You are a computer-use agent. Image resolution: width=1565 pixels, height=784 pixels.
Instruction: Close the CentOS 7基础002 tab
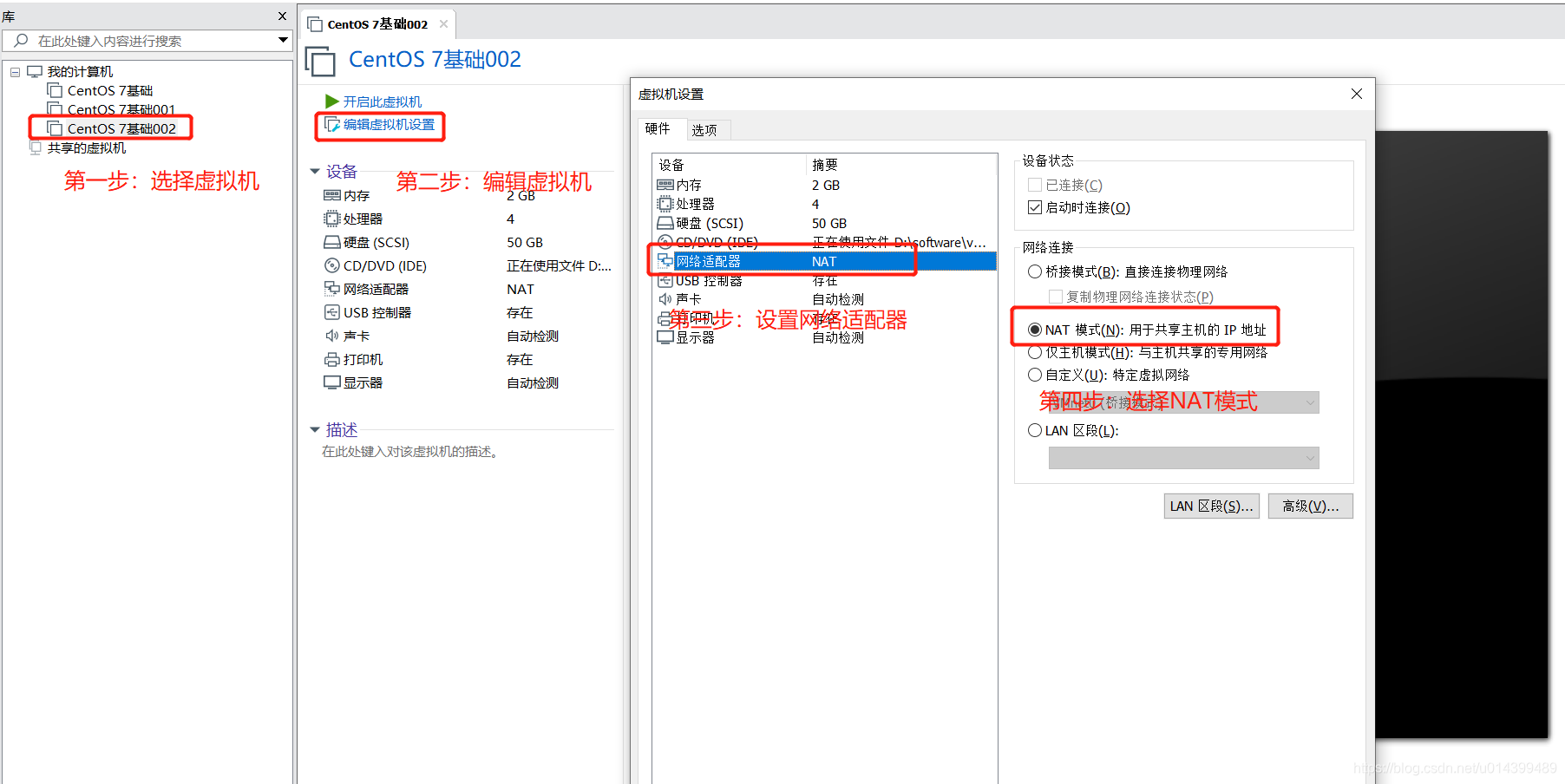pyautogui.click(x=443, y=24)
